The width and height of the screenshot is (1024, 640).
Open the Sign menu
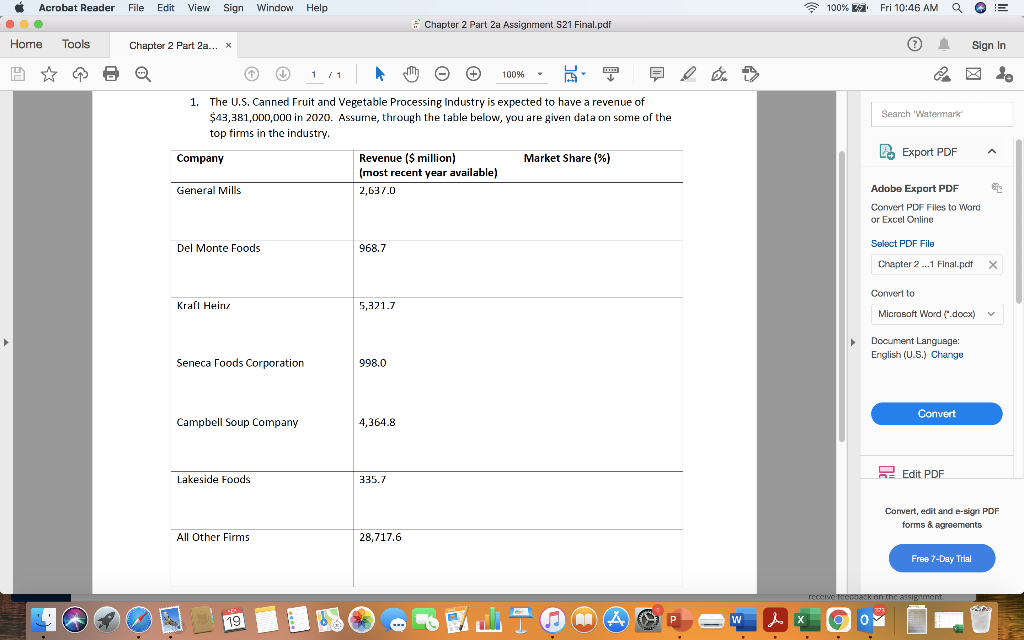[232, 8]
